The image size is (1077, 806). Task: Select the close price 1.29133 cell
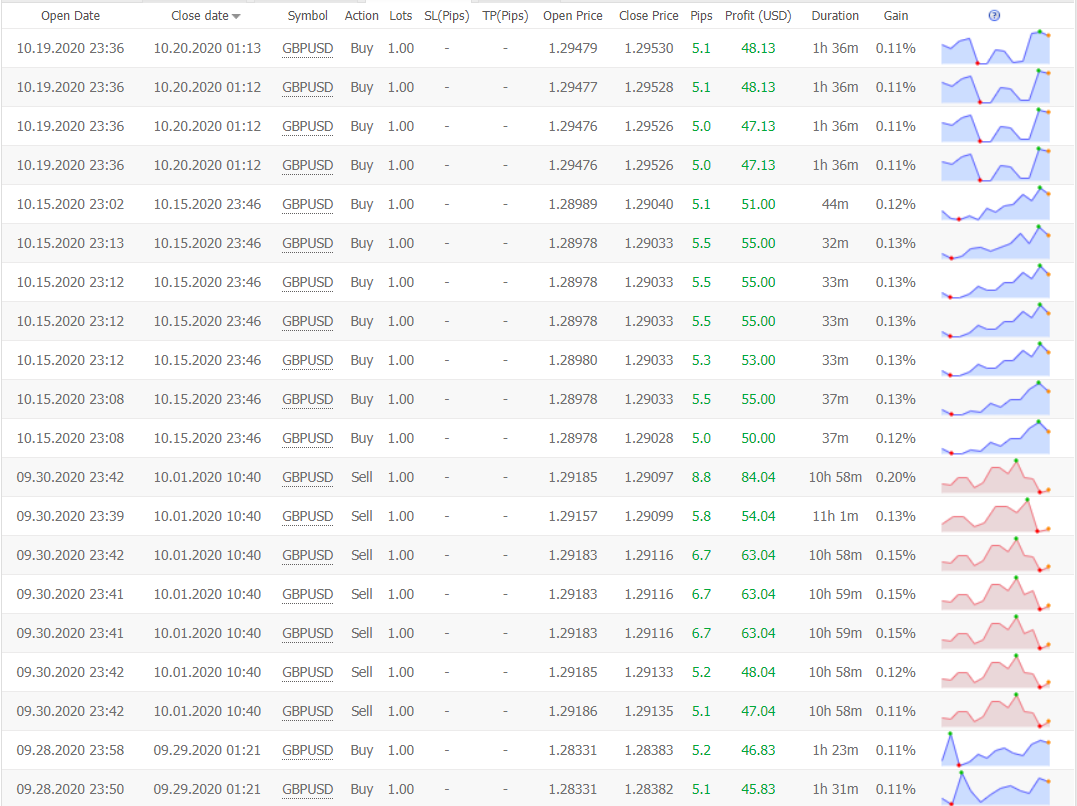click(x=648, y=672)
